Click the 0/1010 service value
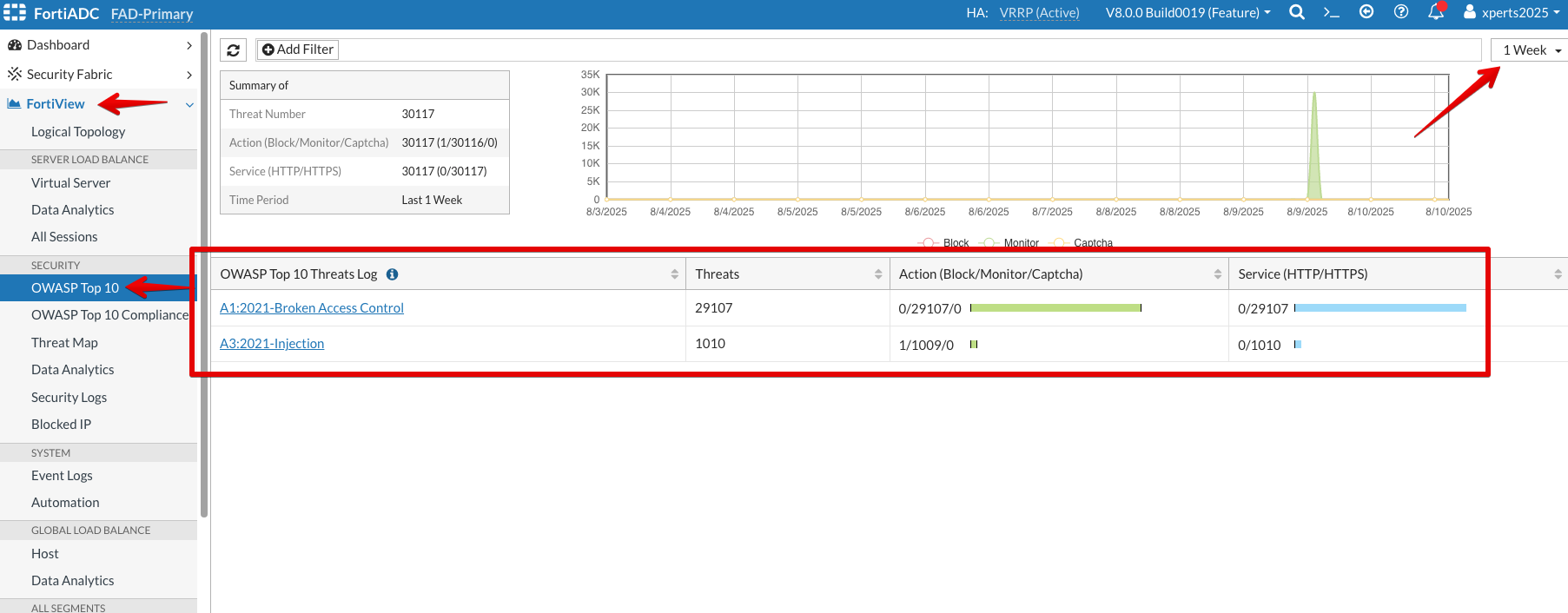 coord(1260,346)
